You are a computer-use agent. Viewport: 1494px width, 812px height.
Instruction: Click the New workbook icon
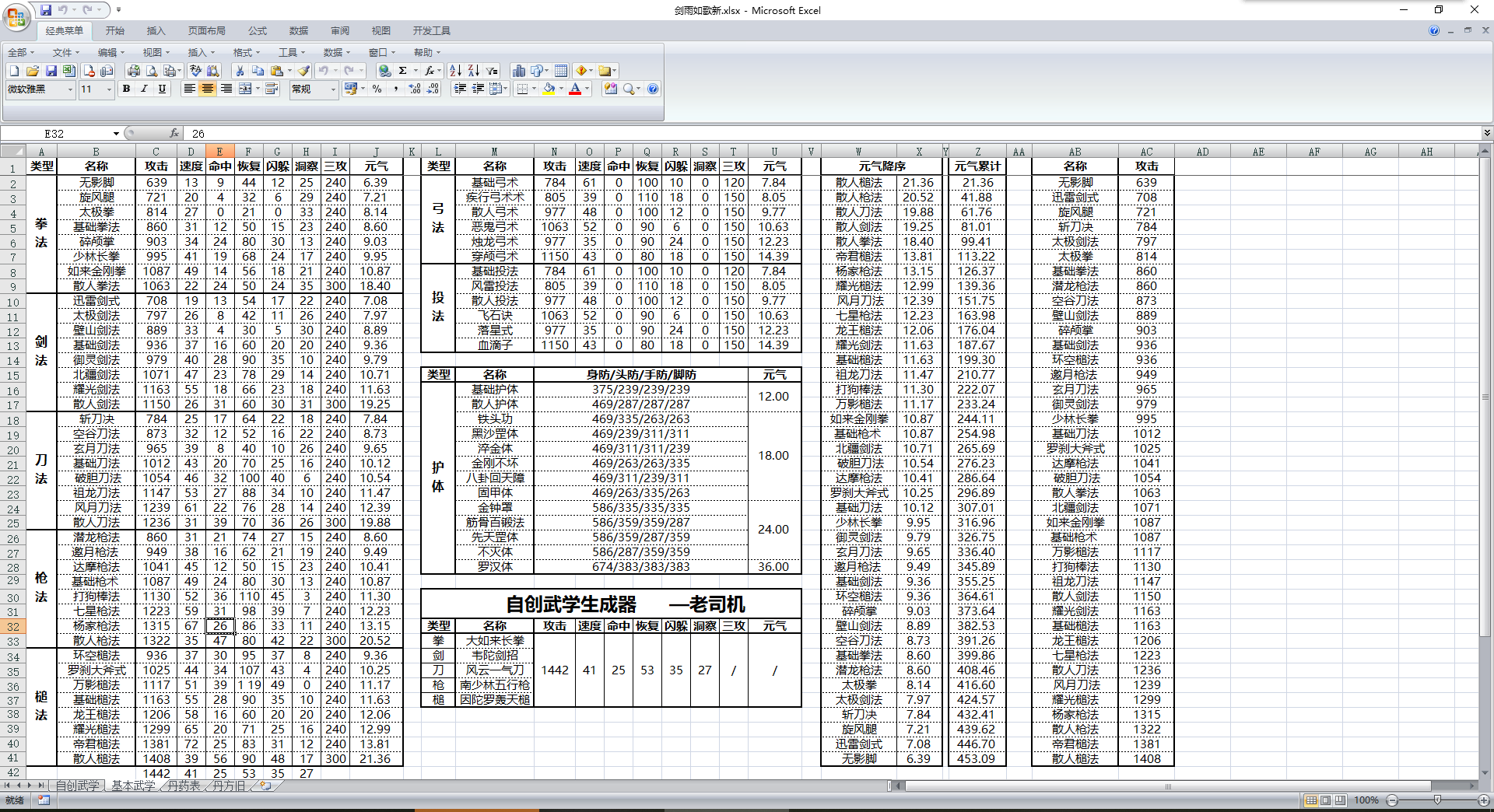click(x=14, y=71)
